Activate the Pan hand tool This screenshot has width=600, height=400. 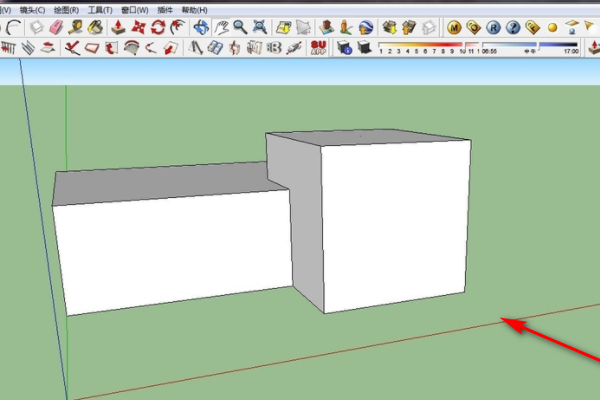[x=220, y=26]
